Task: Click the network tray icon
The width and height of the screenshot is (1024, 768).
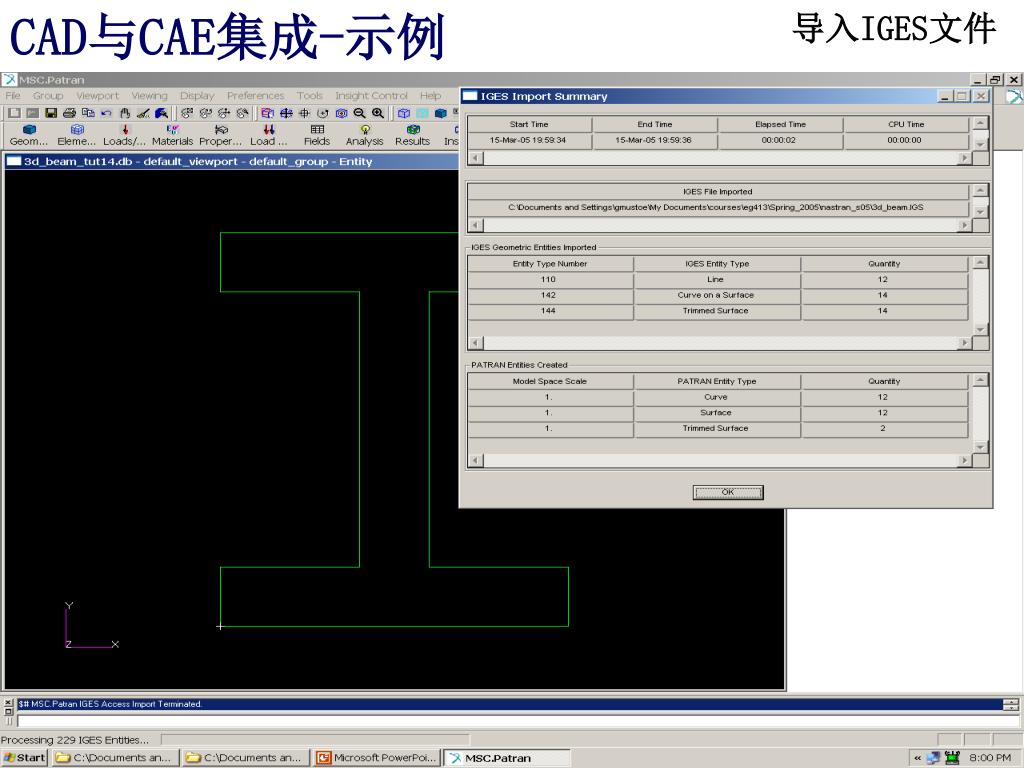Action: [933, 758]
